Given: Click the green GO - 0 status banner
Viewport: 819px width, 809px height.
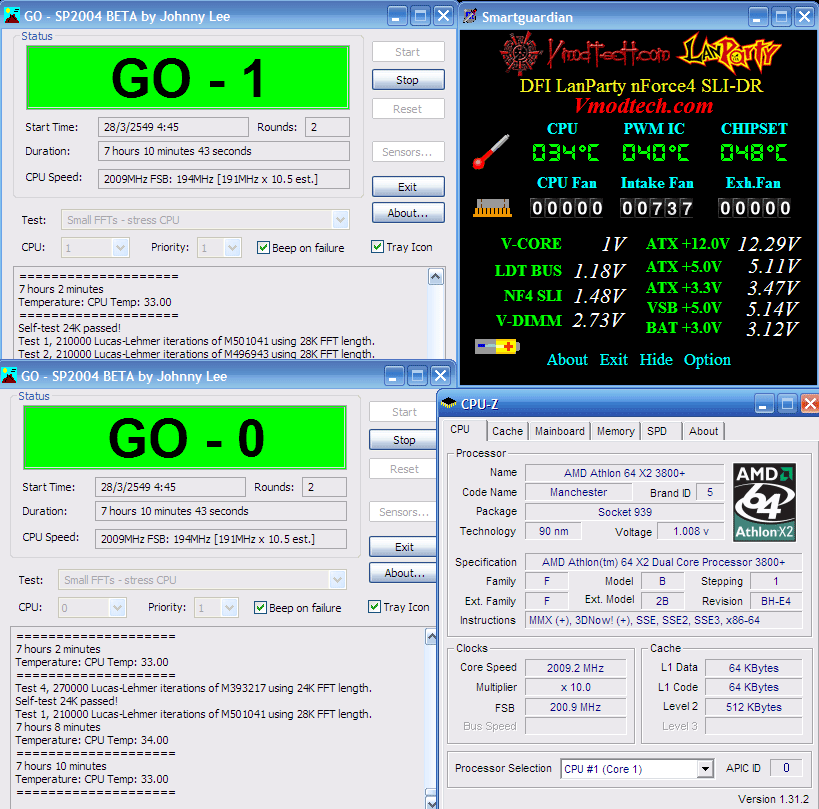Looking at the screenshot, I should [x=184, y=437].
